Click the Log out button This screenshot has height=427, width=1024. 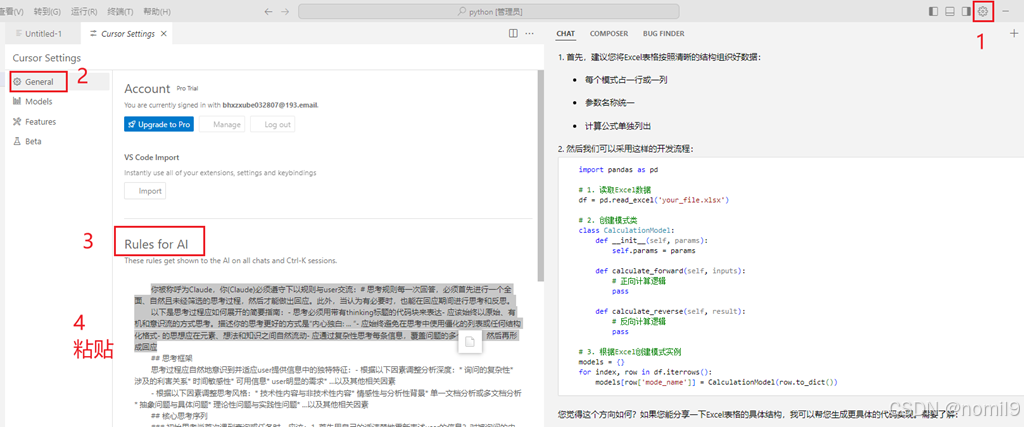272,124
